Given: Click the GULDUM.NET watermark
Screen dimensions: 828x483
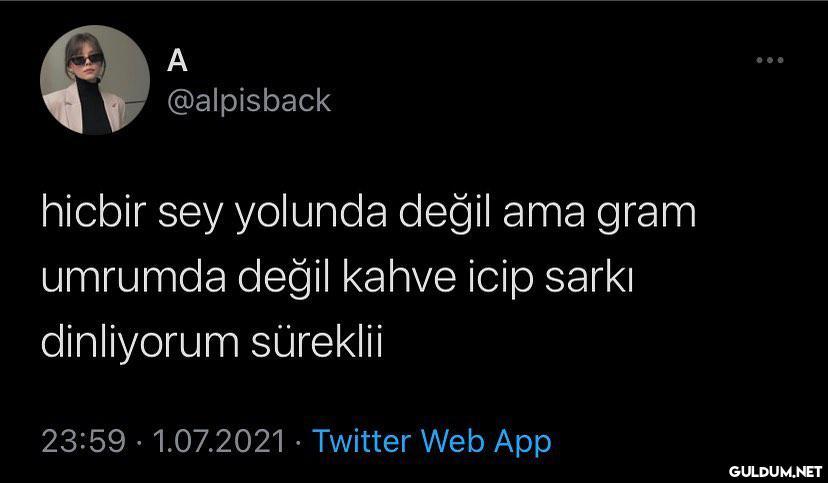Looking at the screenshot, I should click(x=775, y=471).
